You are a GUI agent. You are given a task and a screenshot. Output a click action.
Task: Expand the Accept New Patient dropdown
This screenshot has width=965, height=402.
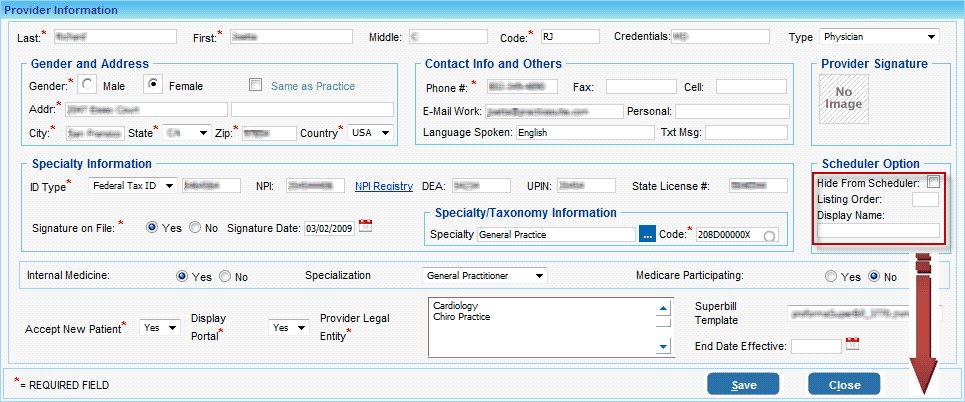[x=160, y=327]
